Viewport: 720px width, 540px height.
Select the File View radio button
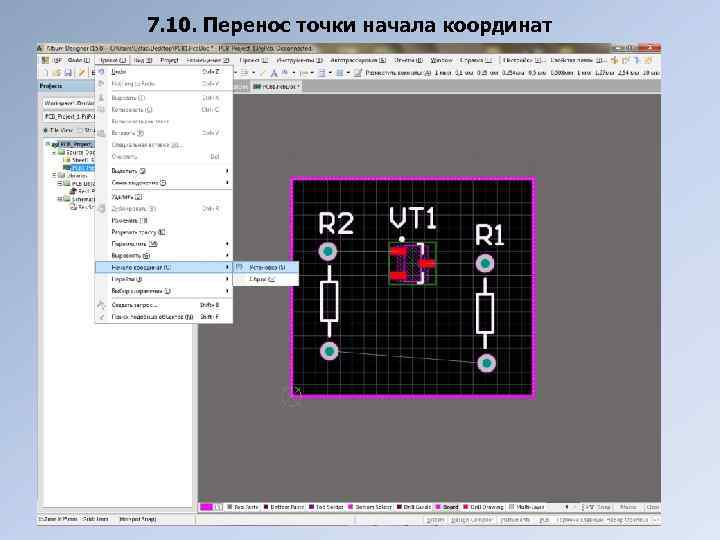(45, 130)
